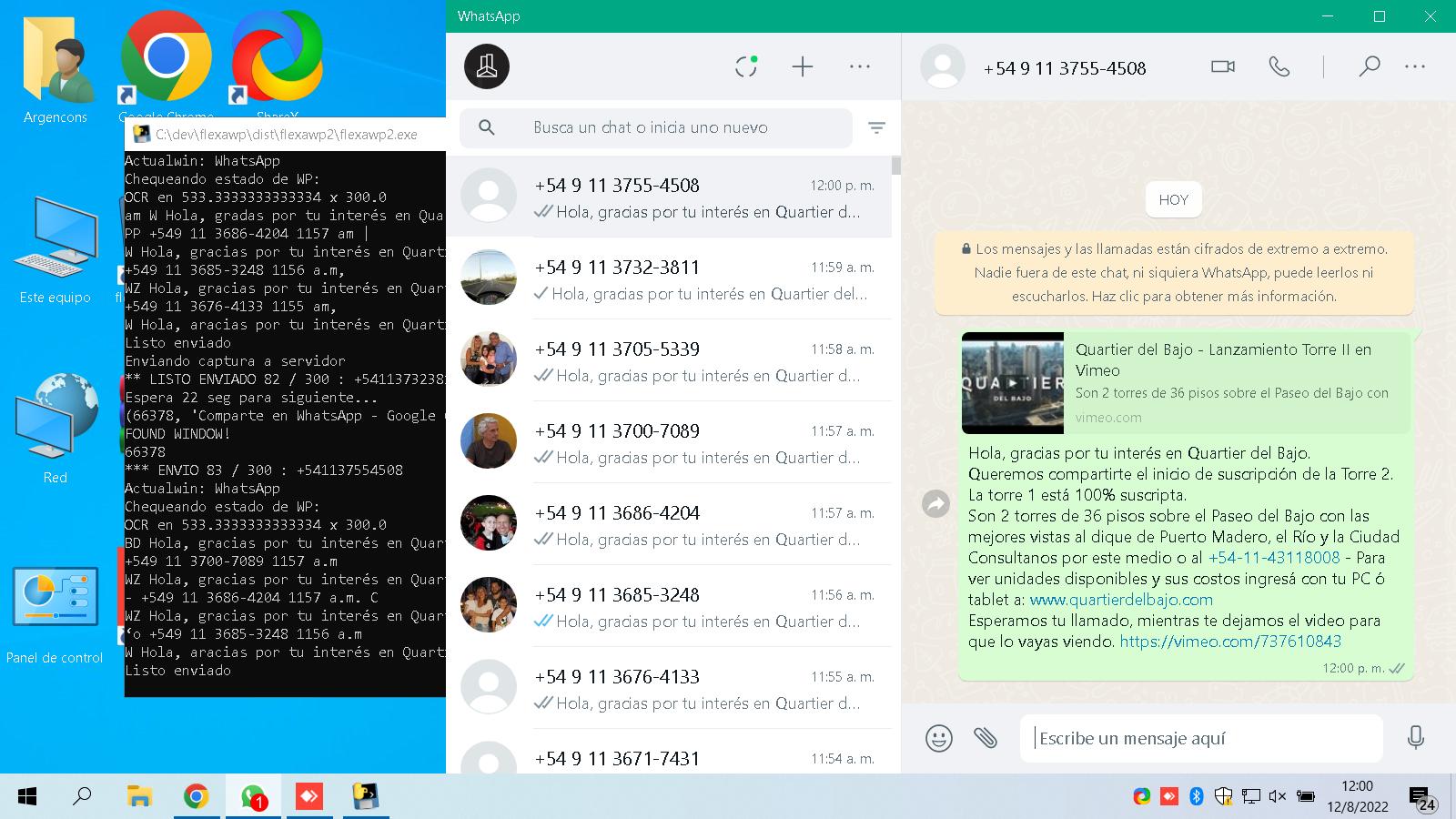Click the Bluetooth icon in the system tray
Screen dimensions: 1456x819
tap(1197, 796)
